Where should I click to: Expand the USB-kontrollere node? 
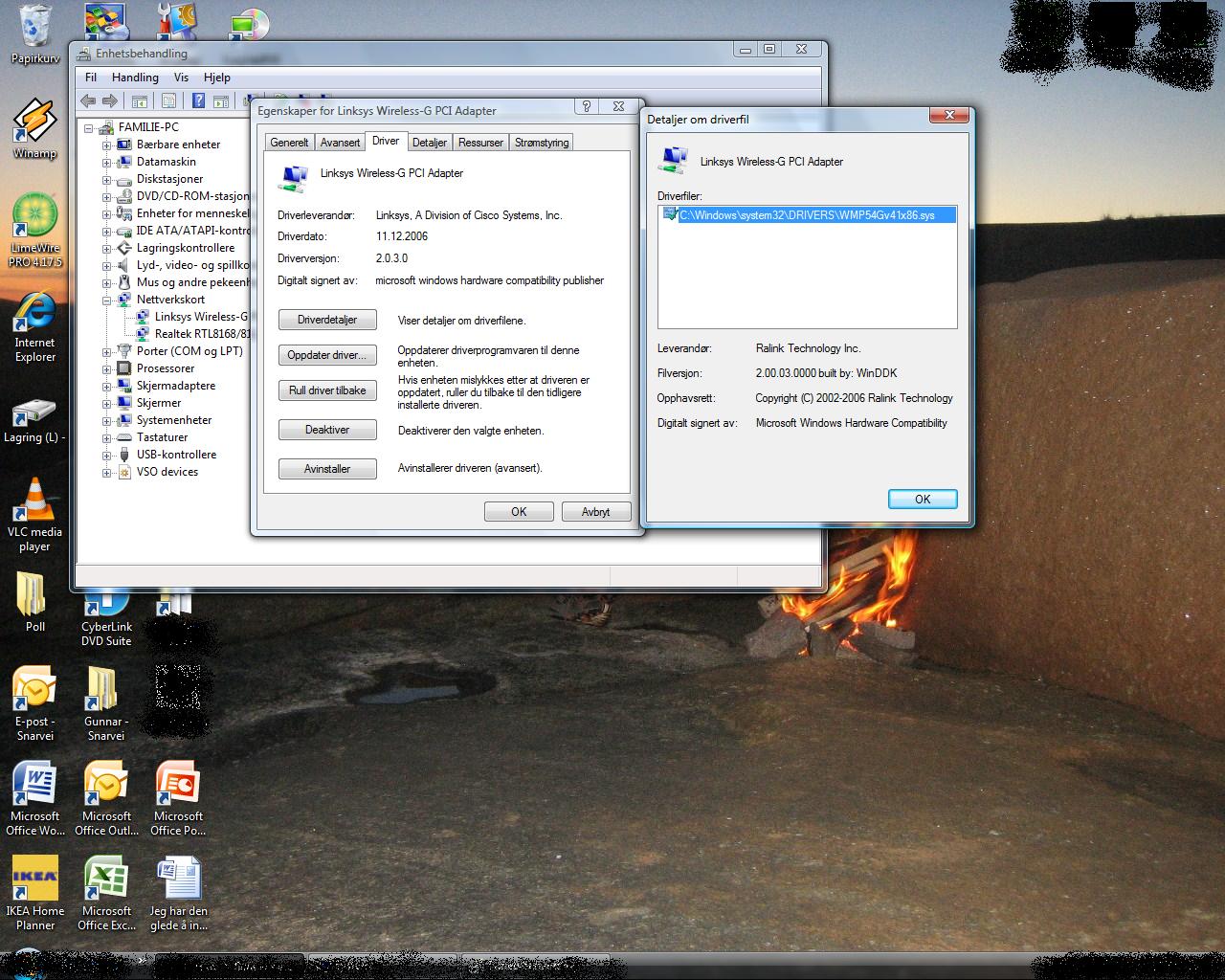[106, 455]
